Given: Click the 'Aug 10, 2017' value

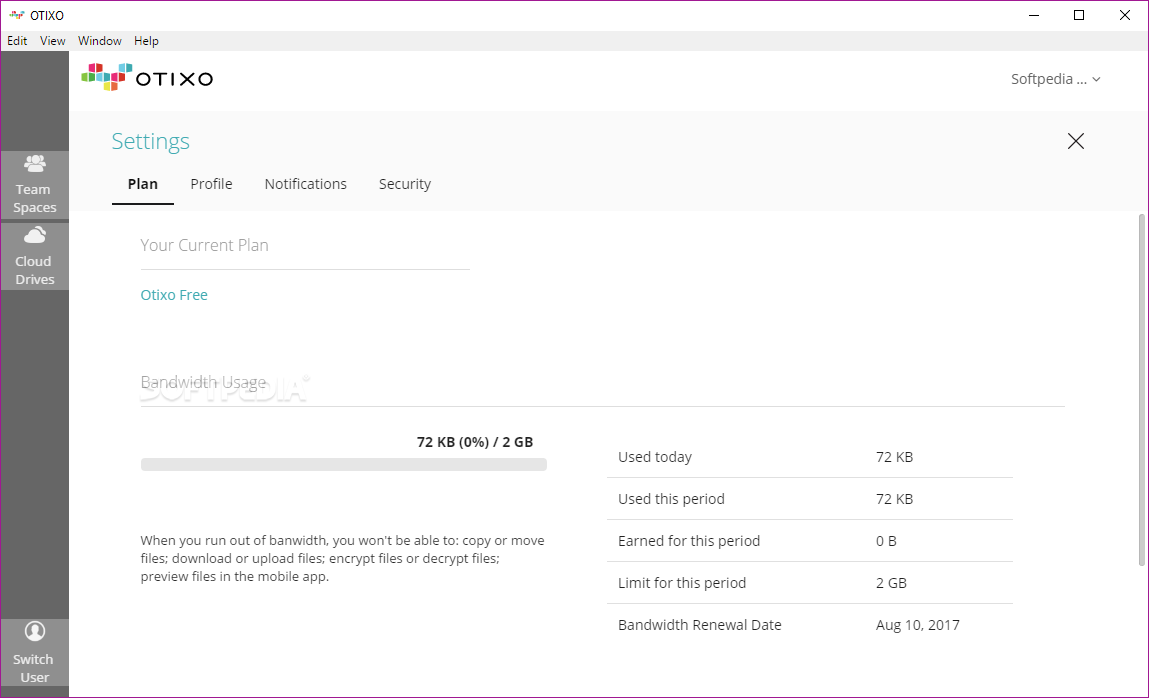Looking at the screenshot, I should point(917,625).
